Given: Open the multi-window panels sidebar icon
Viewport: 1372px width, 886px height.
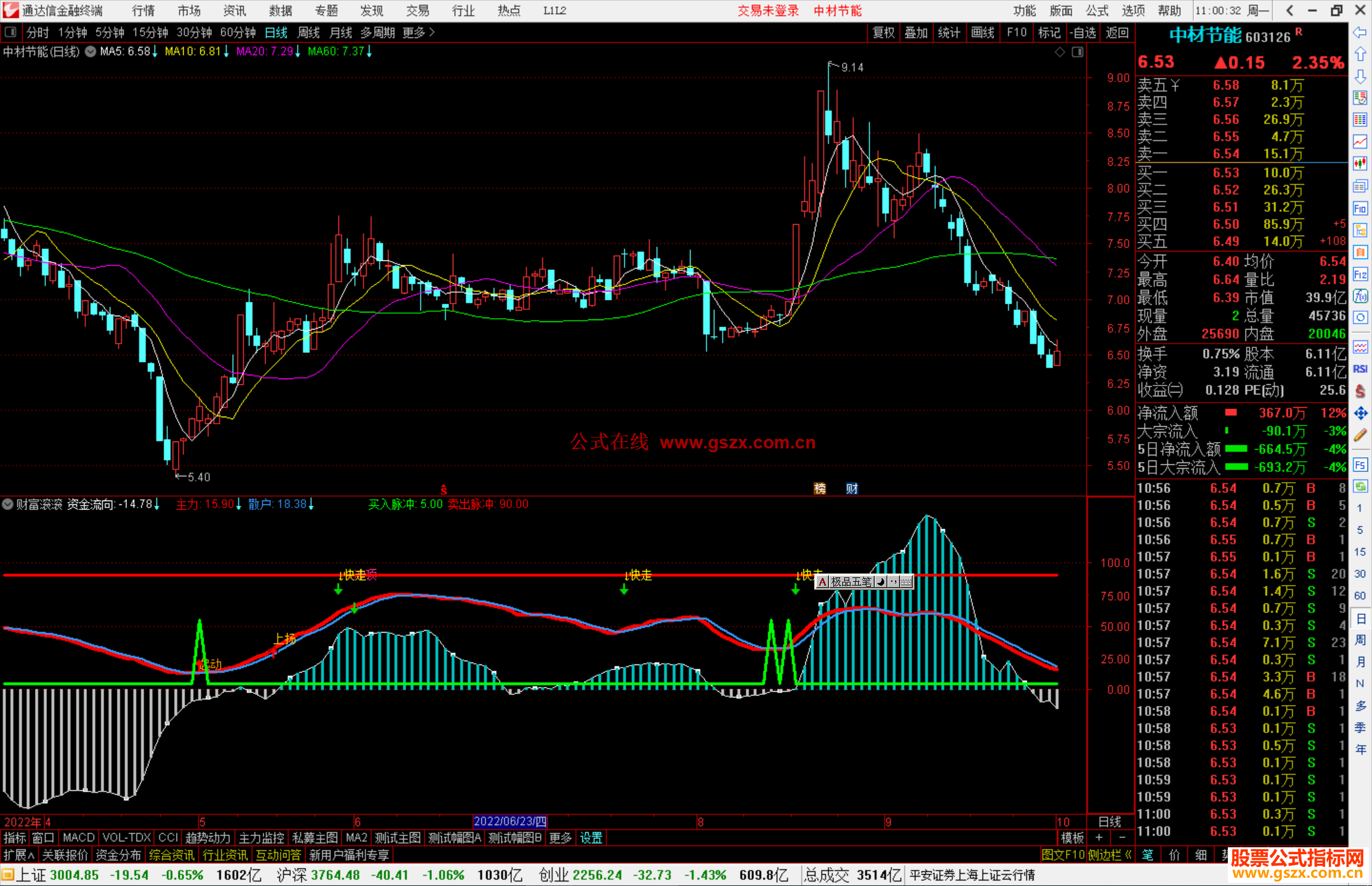Looking at the screenshot, I should [1360, 186].
